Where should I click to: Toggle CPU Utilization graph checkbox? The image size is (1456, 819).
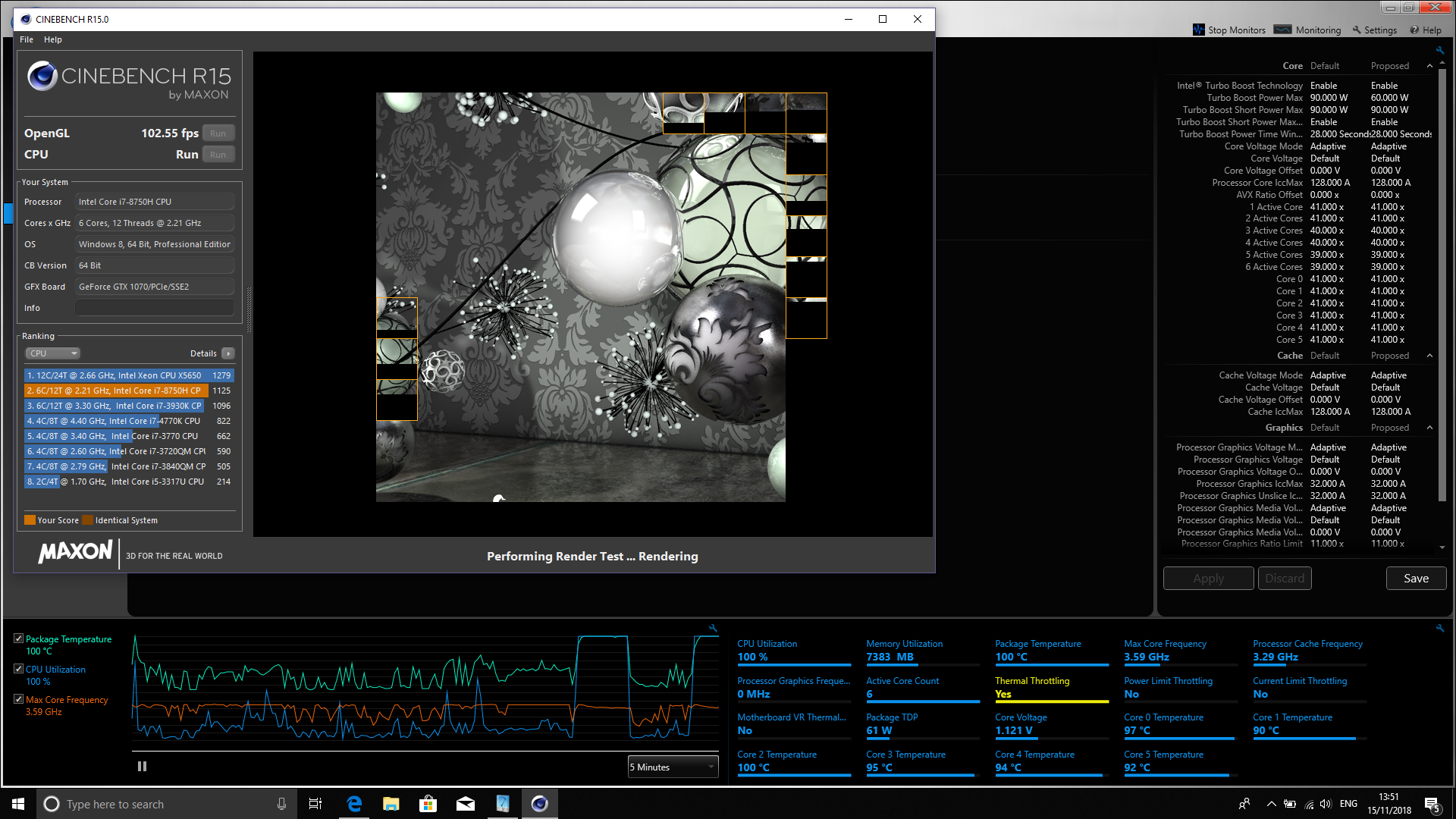coord(19,669)
